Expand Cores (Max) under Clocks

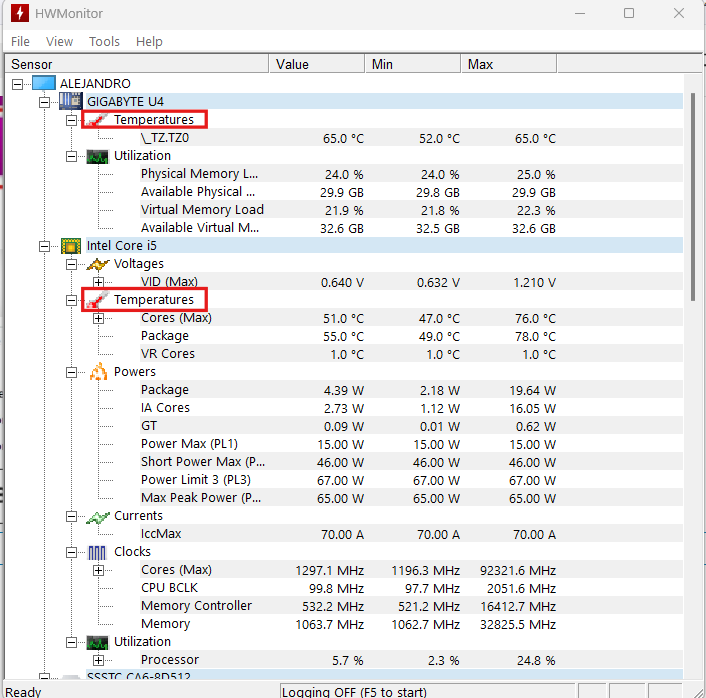98,571
